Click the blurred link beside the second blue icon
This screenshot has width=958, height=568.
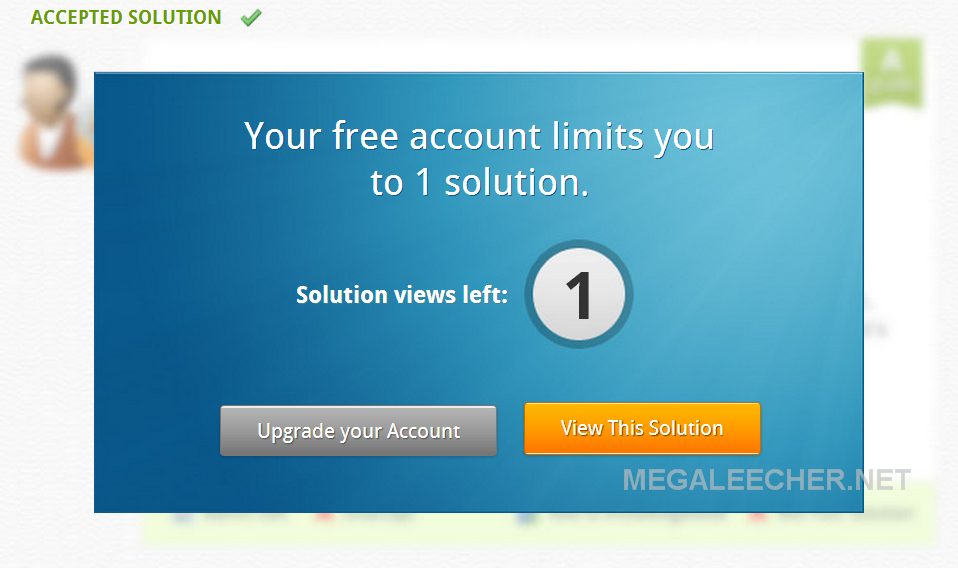[635, 518]
